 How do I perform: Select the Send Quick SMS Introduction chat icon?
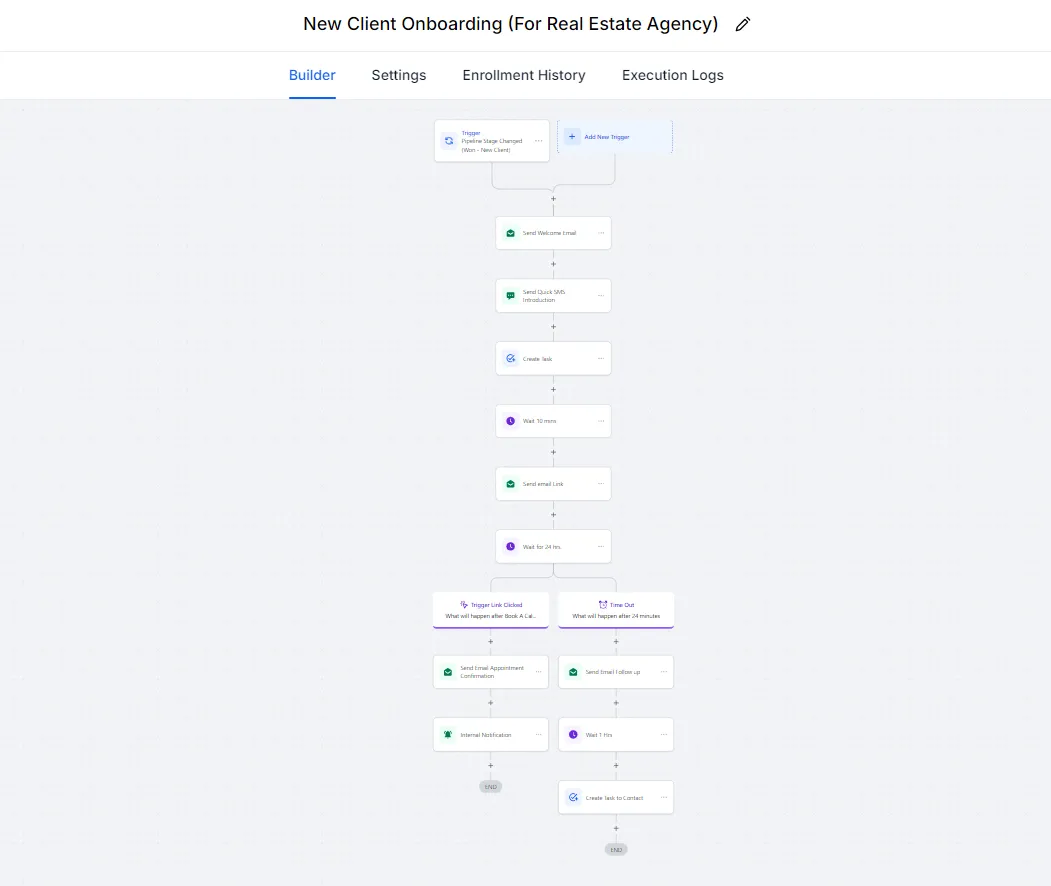coord(511,296)
